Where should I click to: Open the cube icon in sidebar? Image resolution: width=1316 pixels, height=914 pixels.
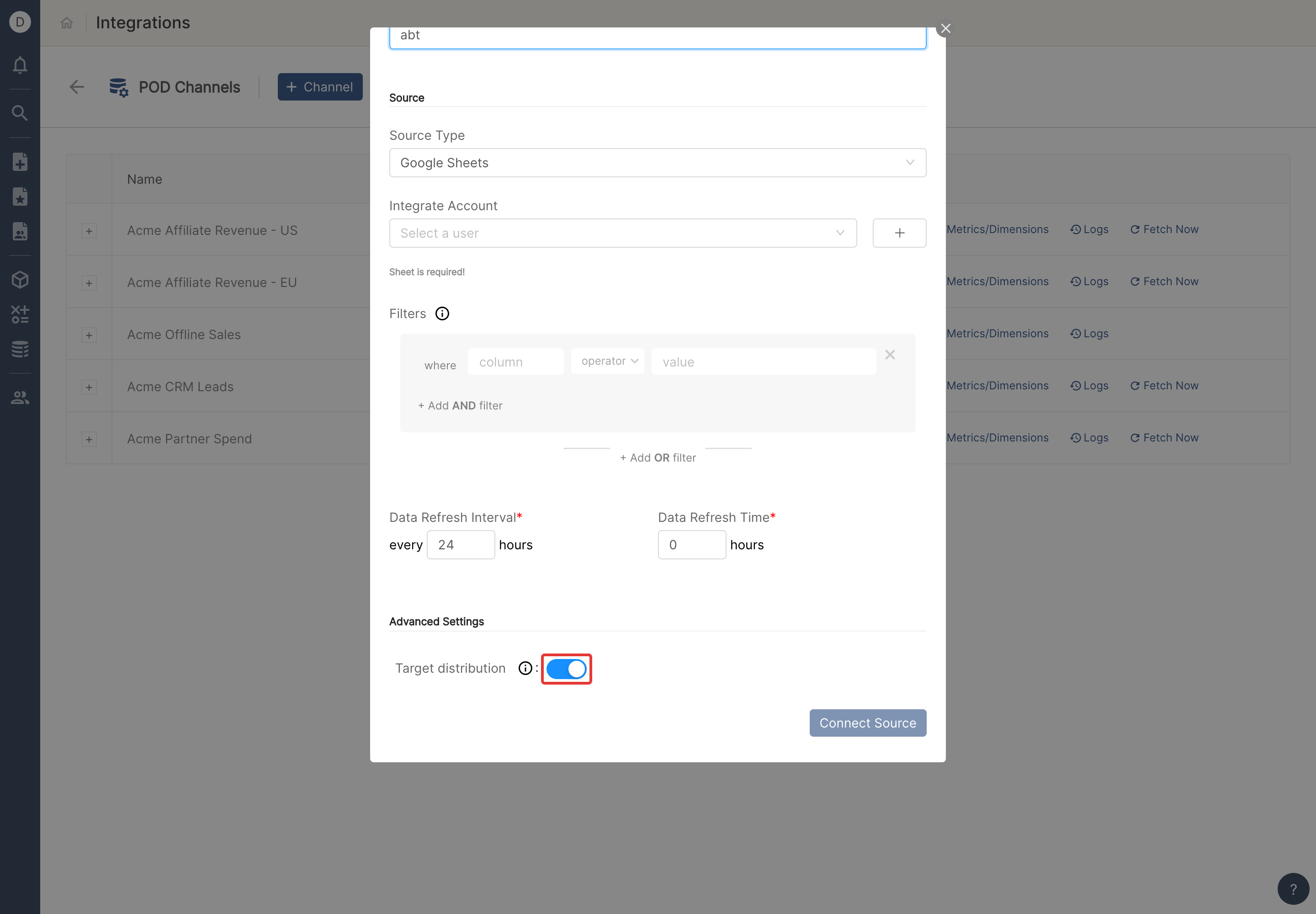[20, 280]
